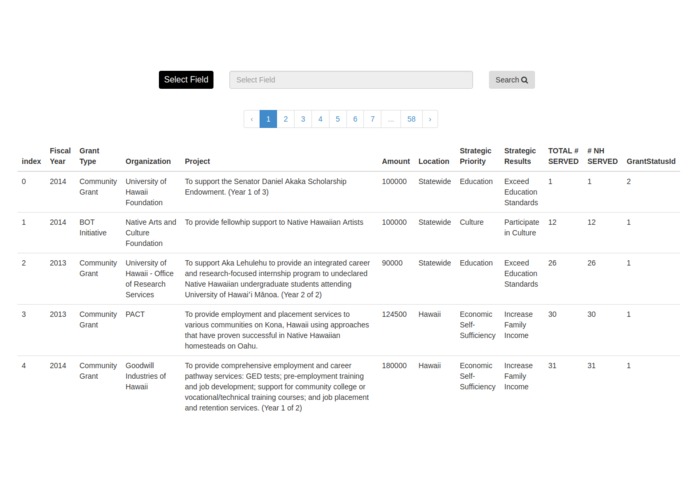Screen dimensions: 695x494
Task: Click the Senator Daniel Akaka Scholarship project text
Action: (266, 187)
